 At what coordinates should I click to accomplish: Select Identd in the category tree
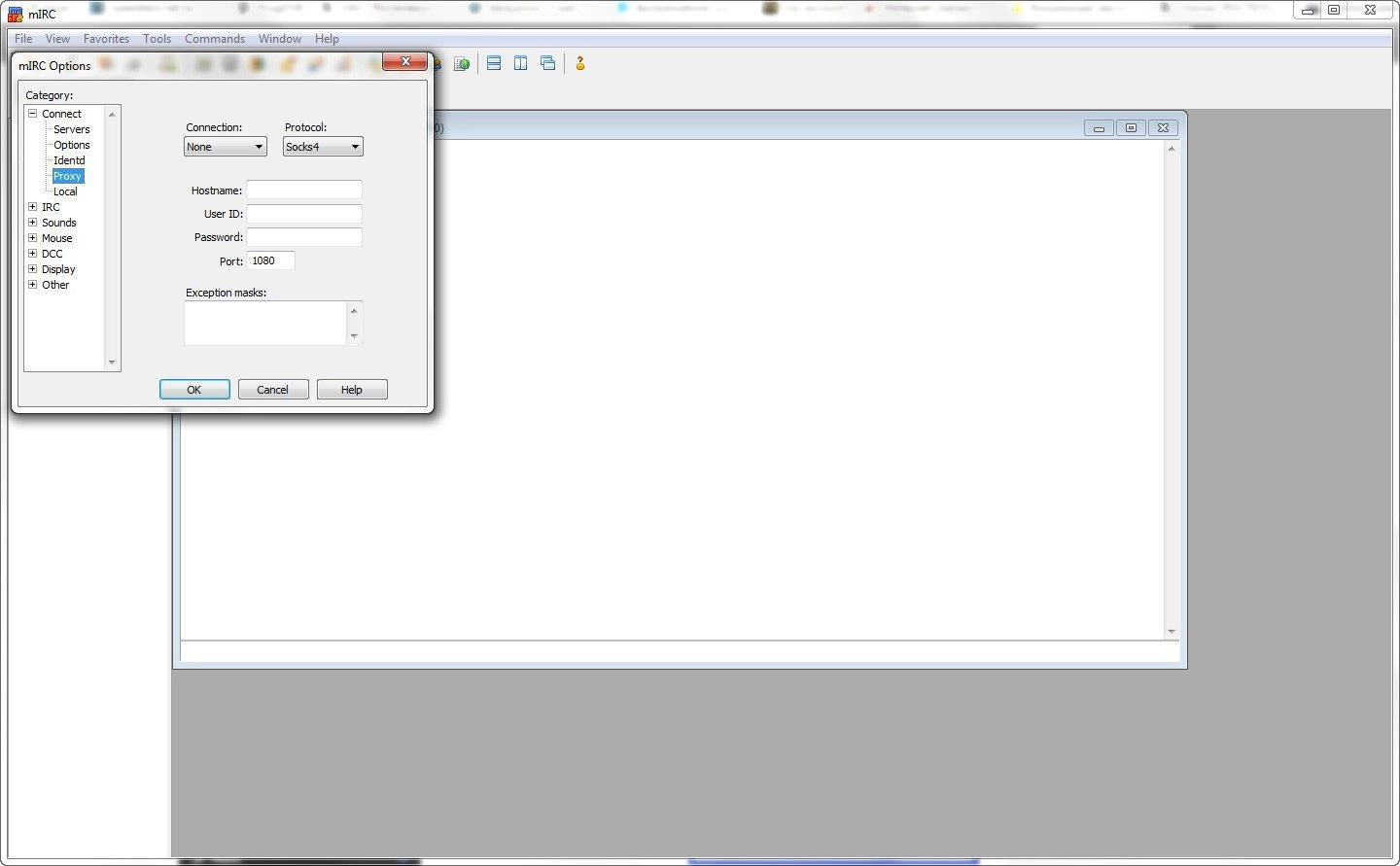tap(69, 160)
